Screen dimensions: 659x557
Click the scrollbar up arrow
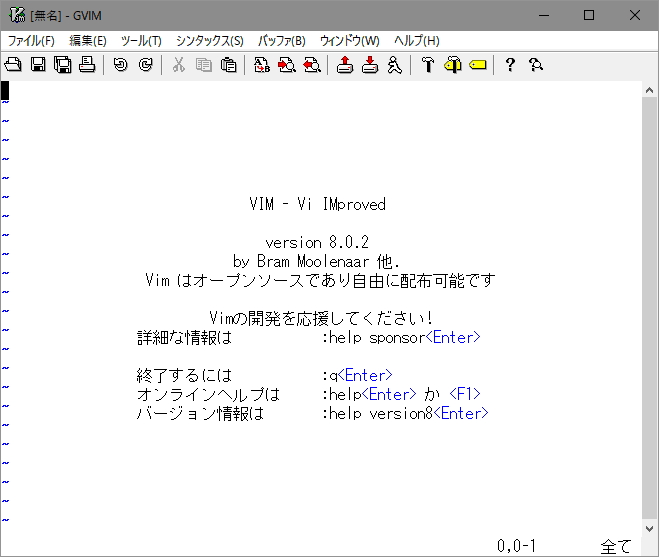click(x=649, y=90)
